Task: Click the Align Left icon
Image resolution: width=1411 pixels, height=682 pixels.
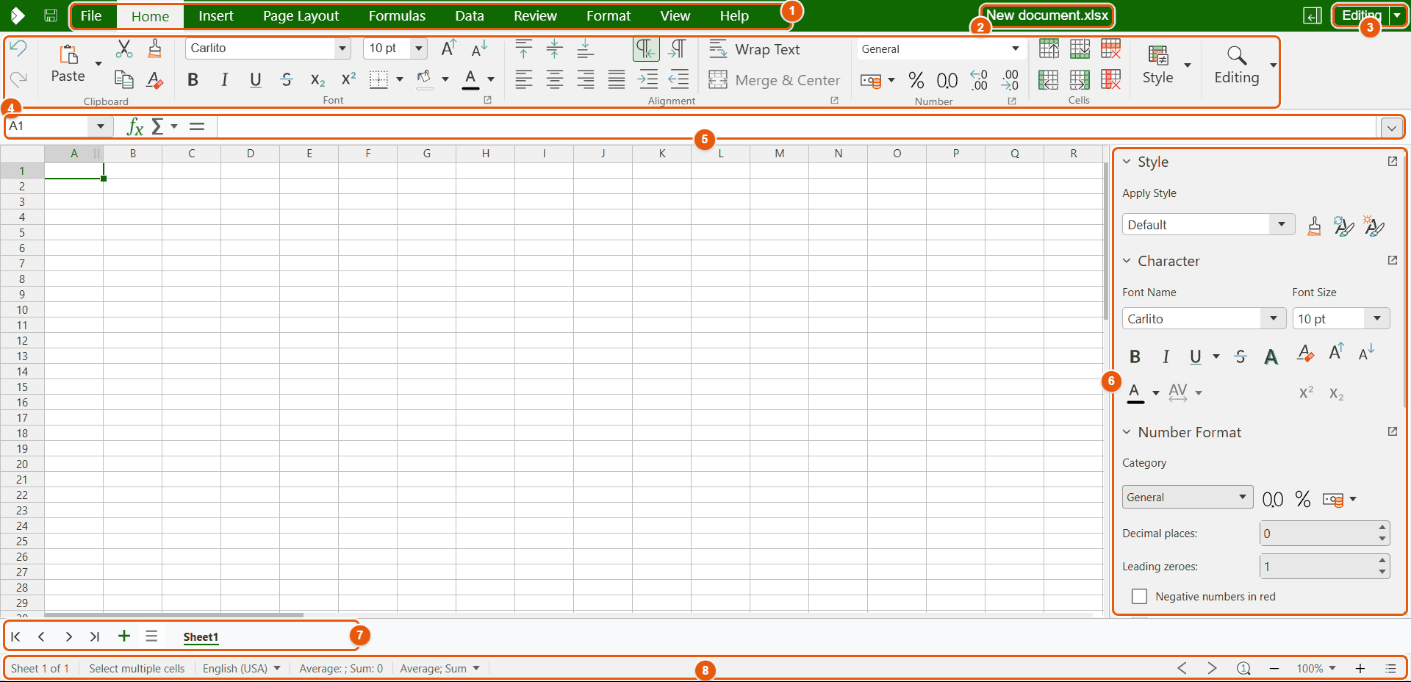Action: click(524, 80)
